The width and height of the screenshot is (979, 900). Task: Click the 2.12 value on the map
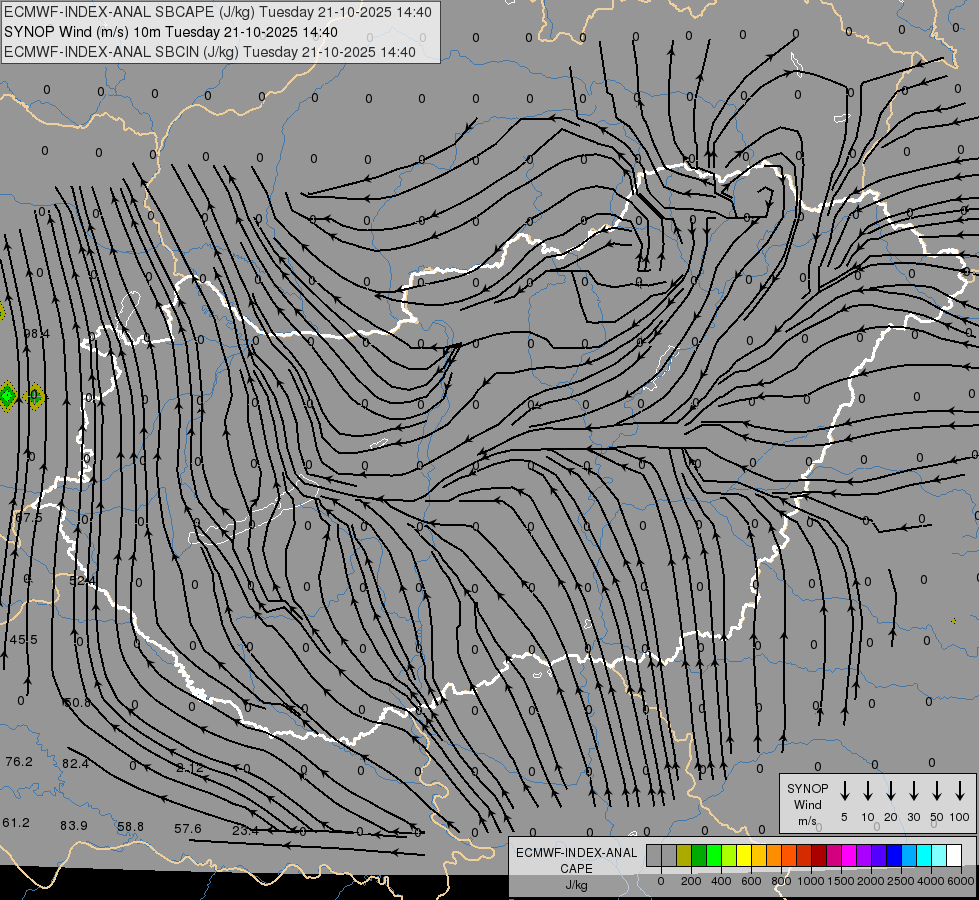tap(190, 768)
